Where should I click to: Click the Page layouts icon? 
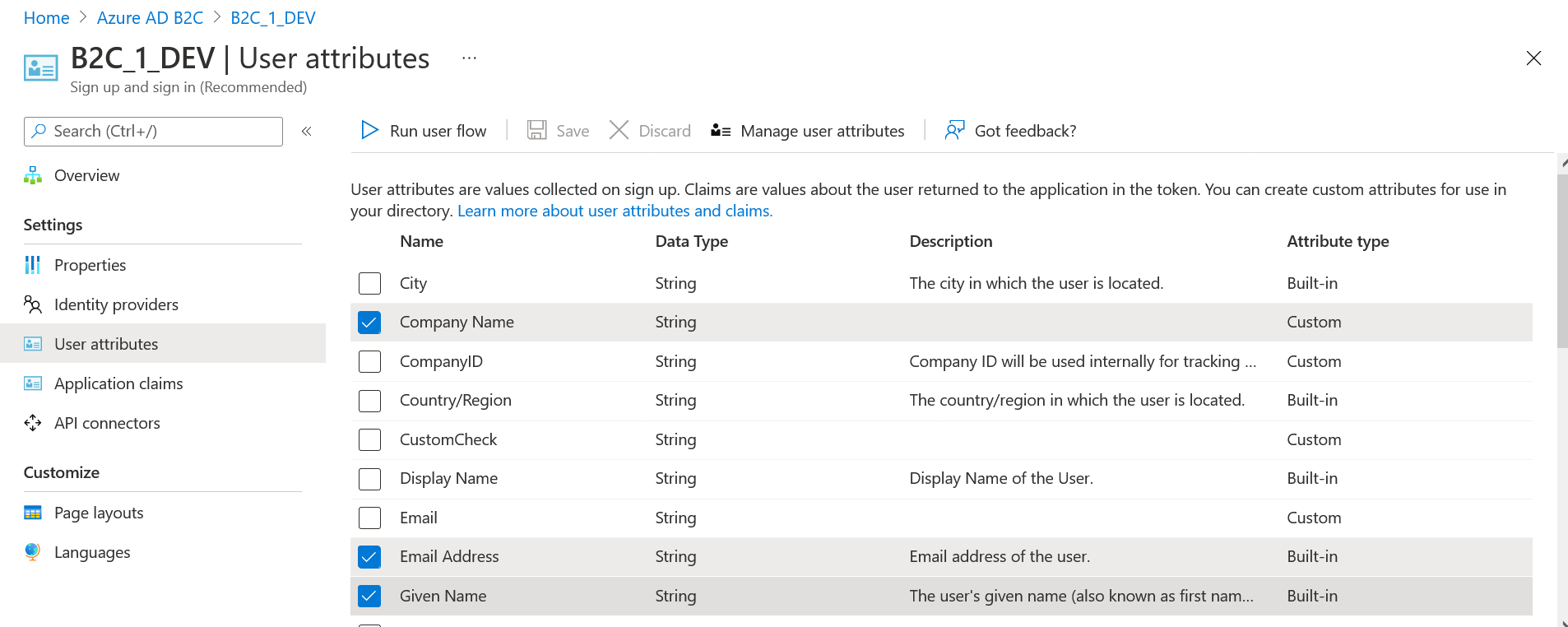click(33, 513)
